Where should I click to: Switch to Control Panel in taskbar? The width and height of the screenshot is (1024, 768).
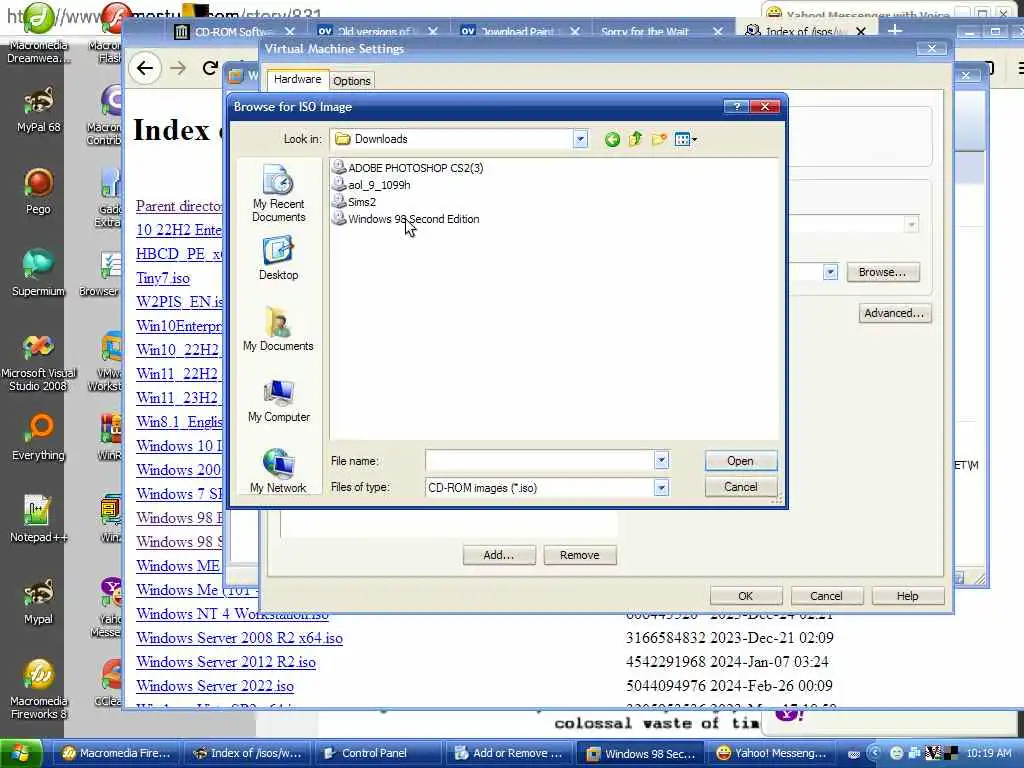click(377, 753)
